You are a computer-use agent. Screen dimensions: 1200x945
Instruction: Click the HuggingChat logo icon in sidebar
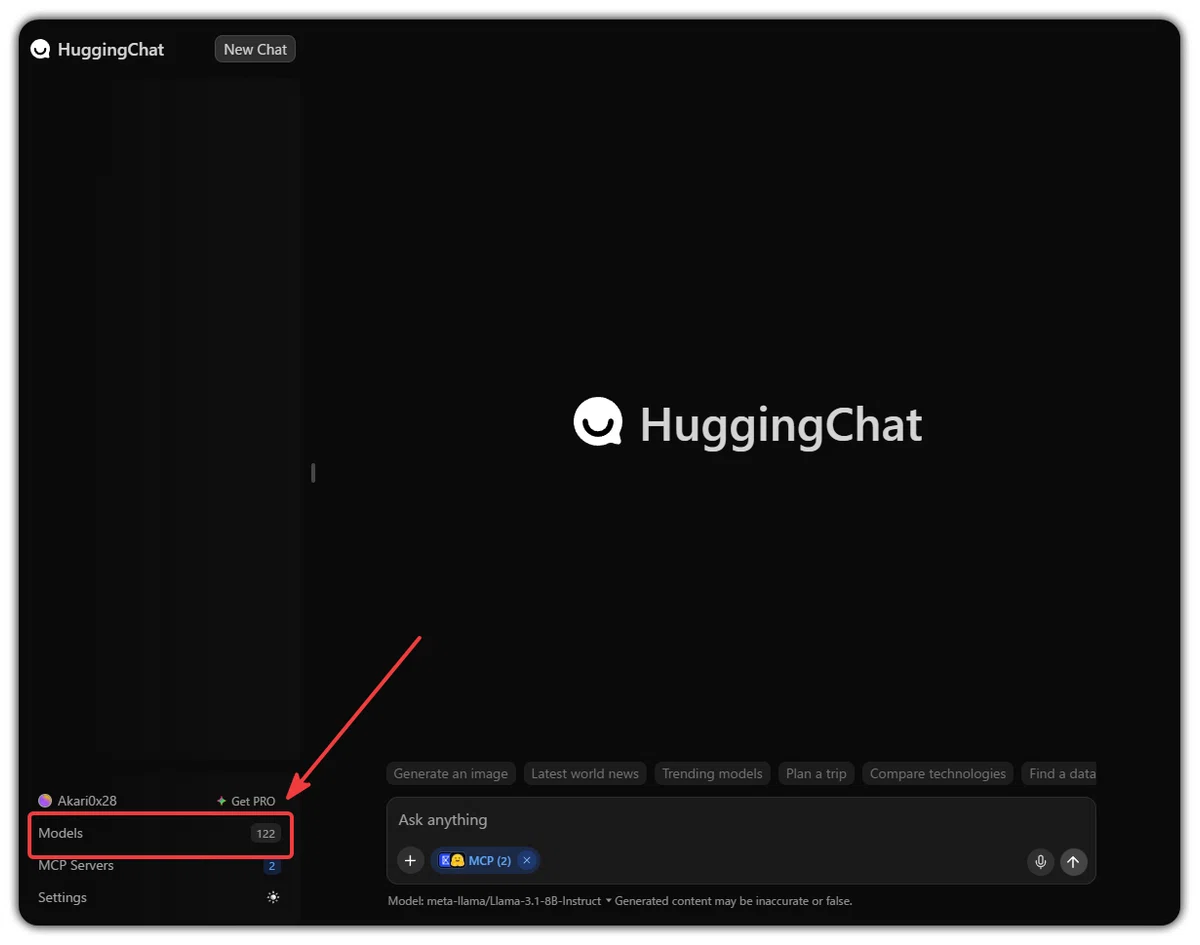(40, 49)
